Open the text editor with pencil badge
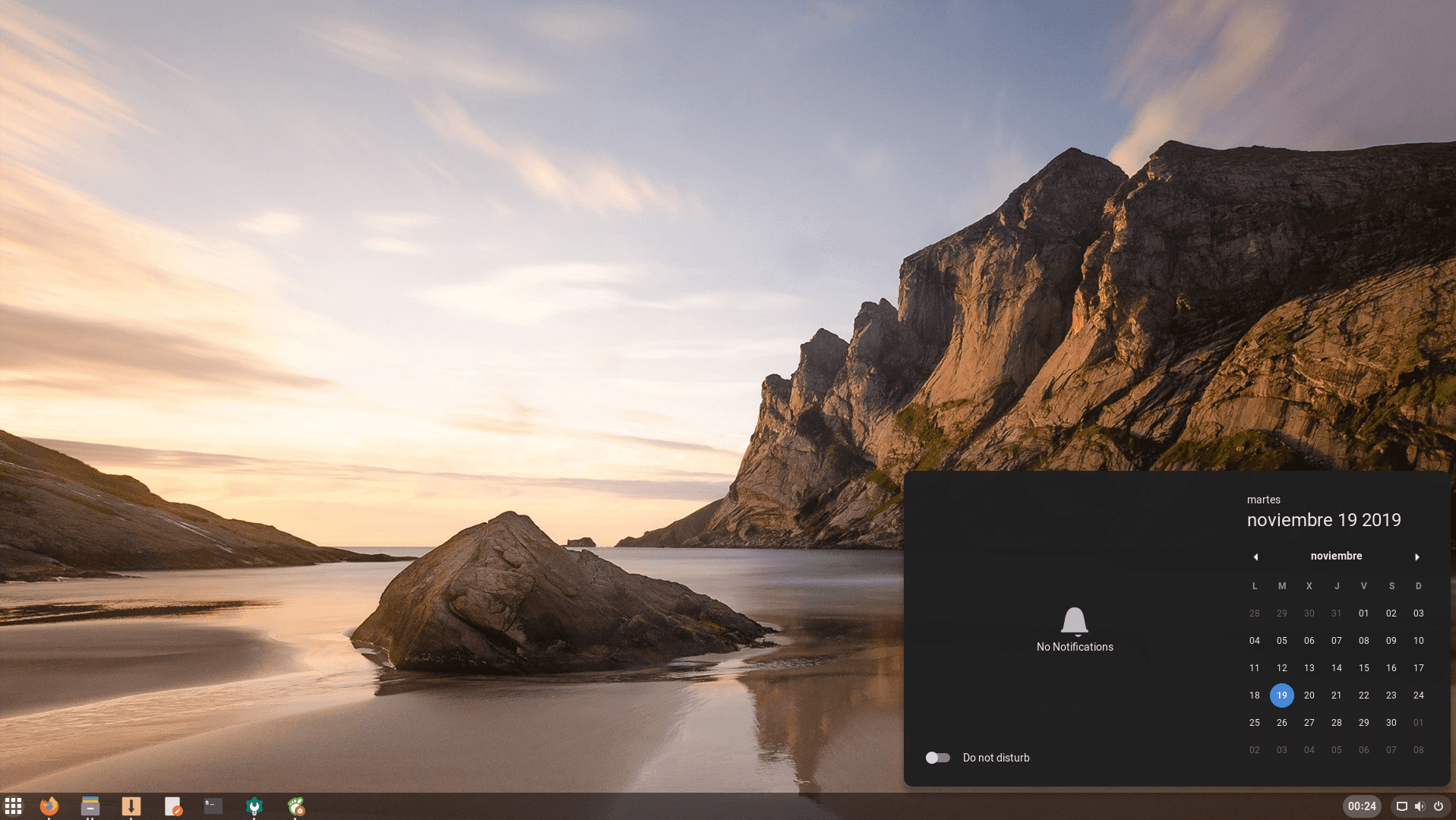The image size is (1456, 820). pyautogui.click(x=173, y=806)
